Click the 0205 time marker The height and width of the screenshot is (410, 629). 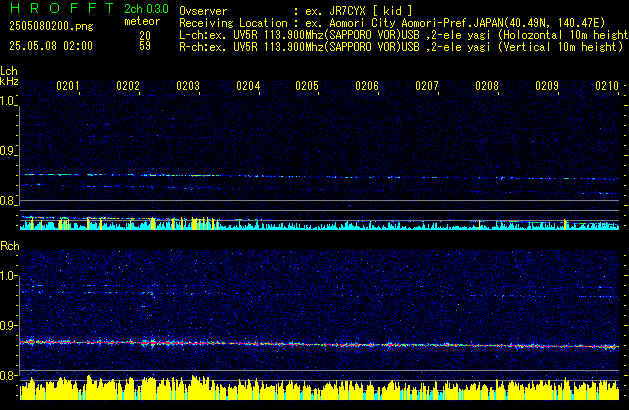pyautogui.click(x=307, y=85)
